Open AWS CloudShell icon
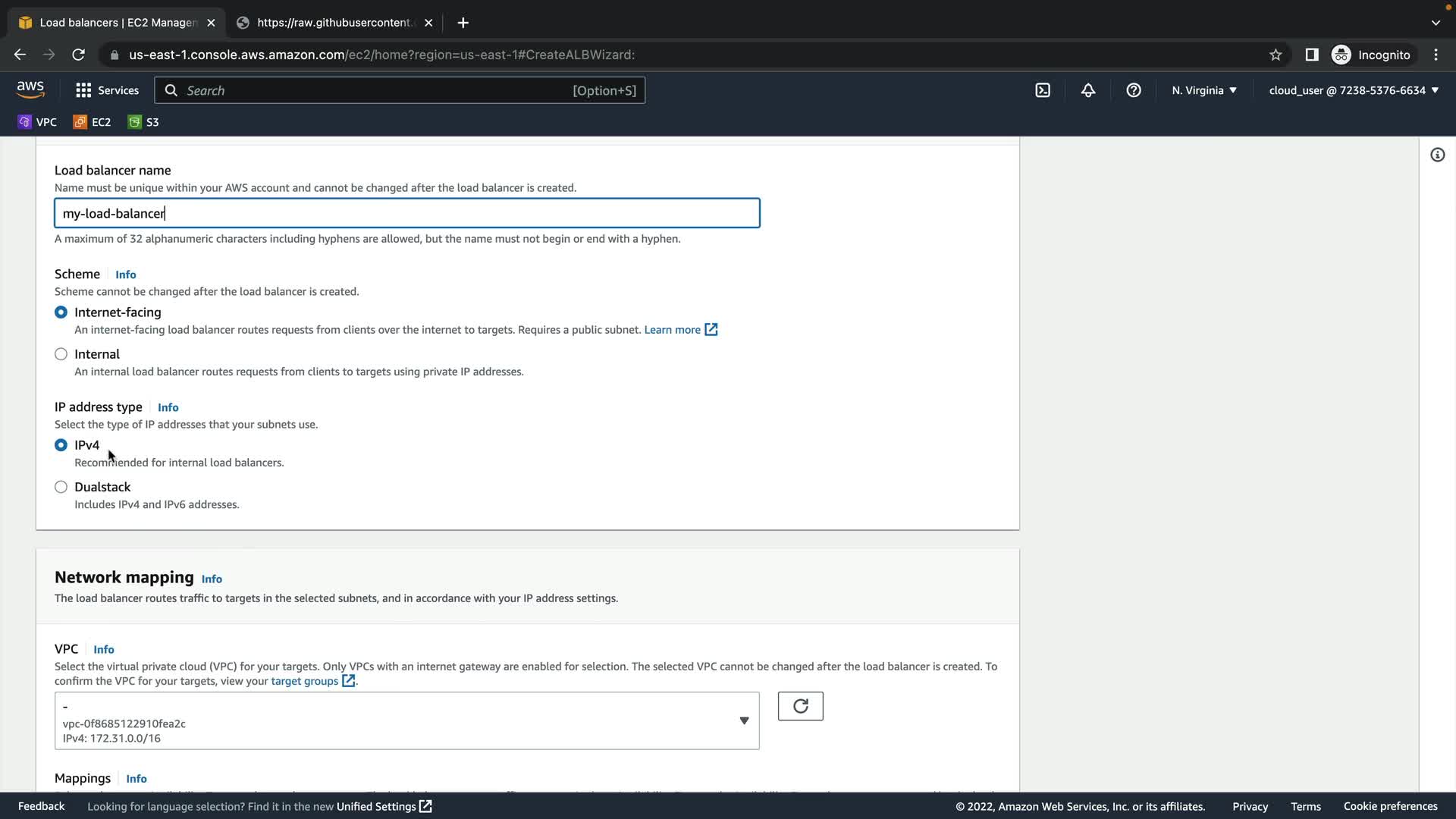 tap(1043, 90)
